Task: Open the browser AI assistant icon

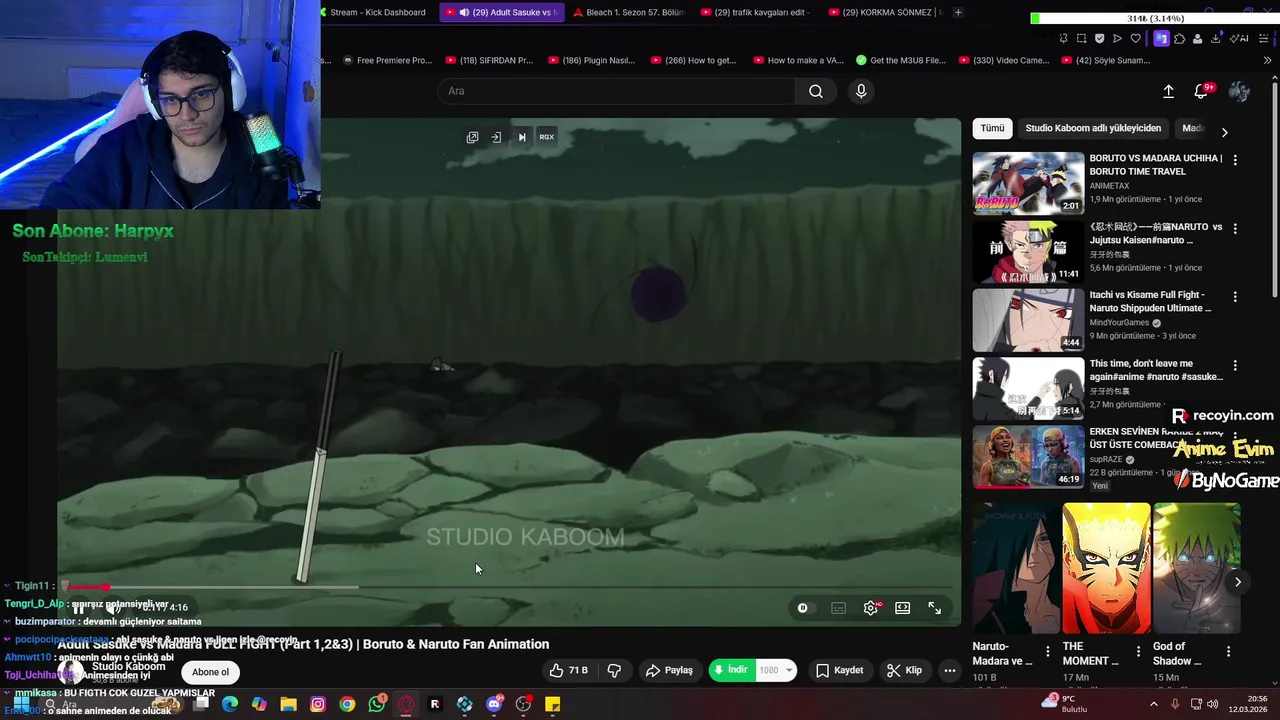Action: pyautogui.click(x=1240, y=38)
